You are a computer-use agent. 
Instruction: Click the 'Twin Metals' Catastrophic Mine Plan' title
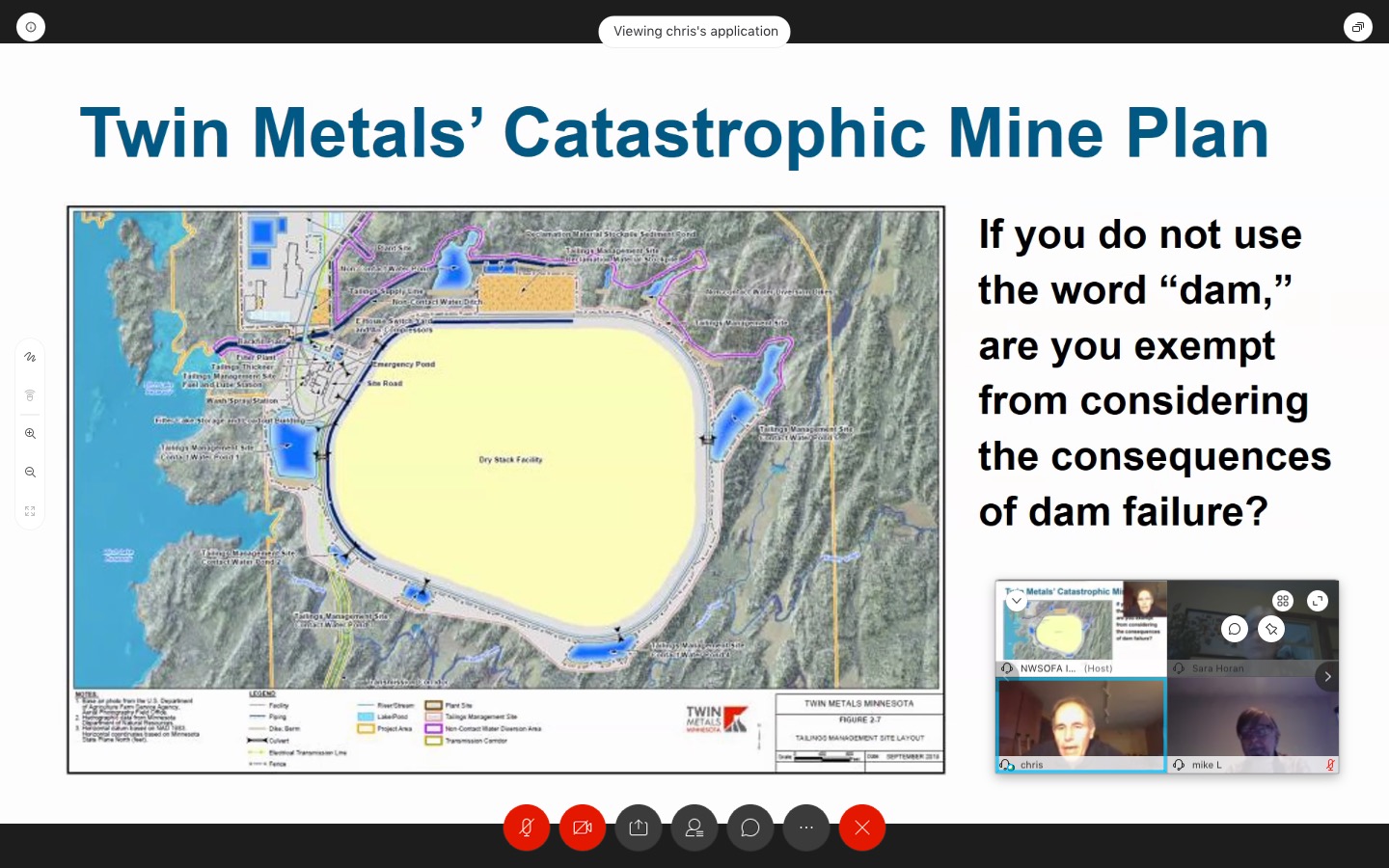pyautogui.click(x=674, y=132)
